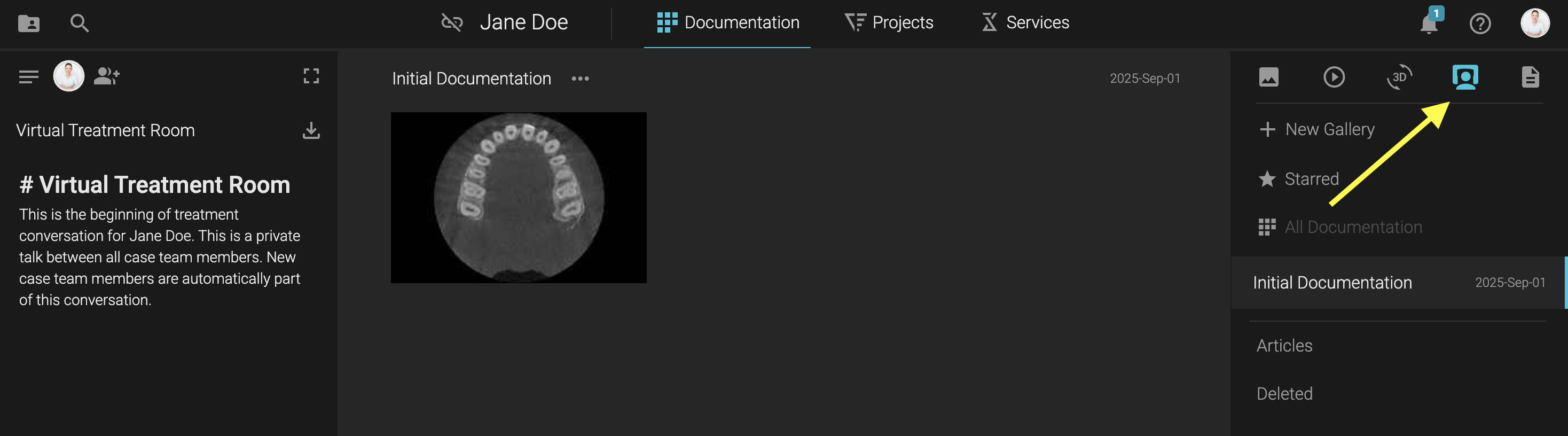Image resolution: width=1568 pixels, height=436 pixels.
Task: Select Initial Documentation in the gallery list
Action: pos(1399,283)
